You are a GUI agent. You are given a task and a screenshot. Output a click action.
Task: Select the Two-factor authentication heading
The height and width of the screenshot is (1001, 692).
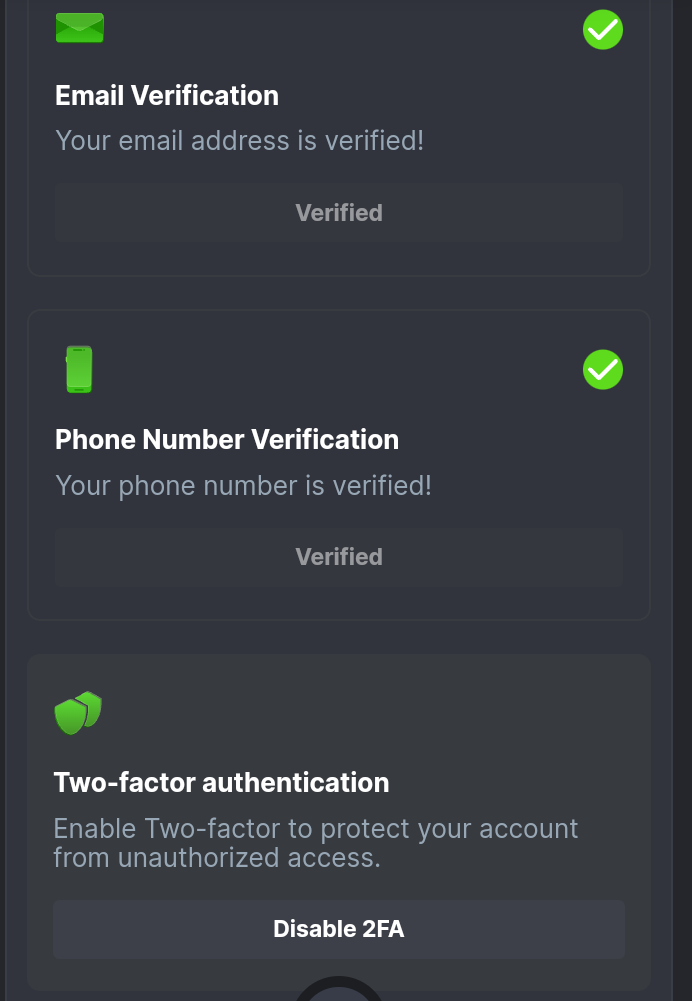(x=221, y=782)
